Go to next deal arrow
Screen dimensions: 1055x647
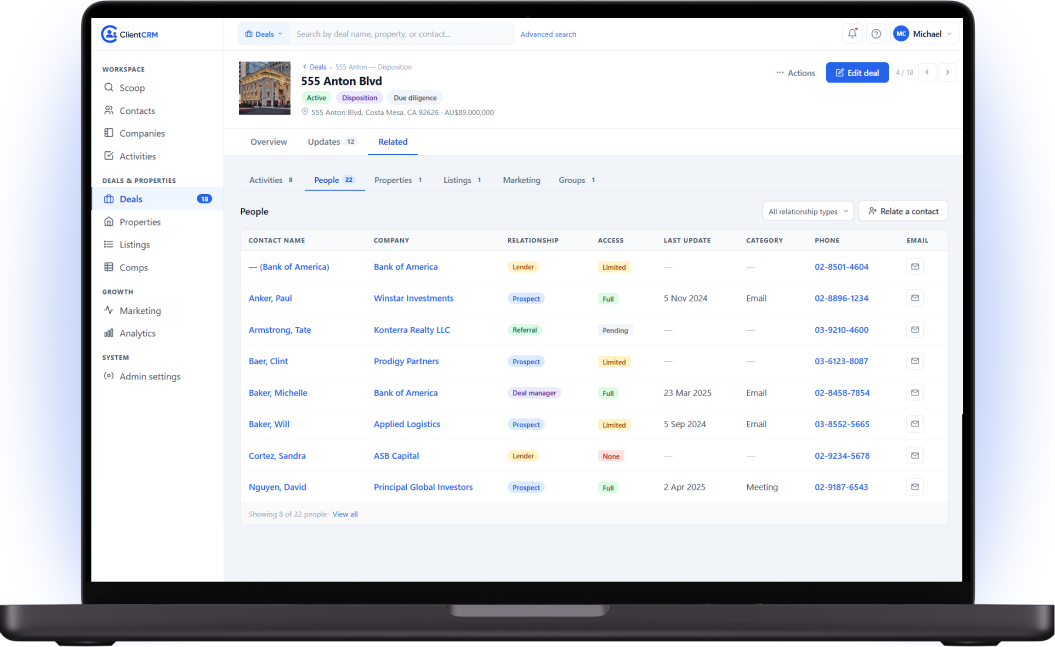pos(947,72)
